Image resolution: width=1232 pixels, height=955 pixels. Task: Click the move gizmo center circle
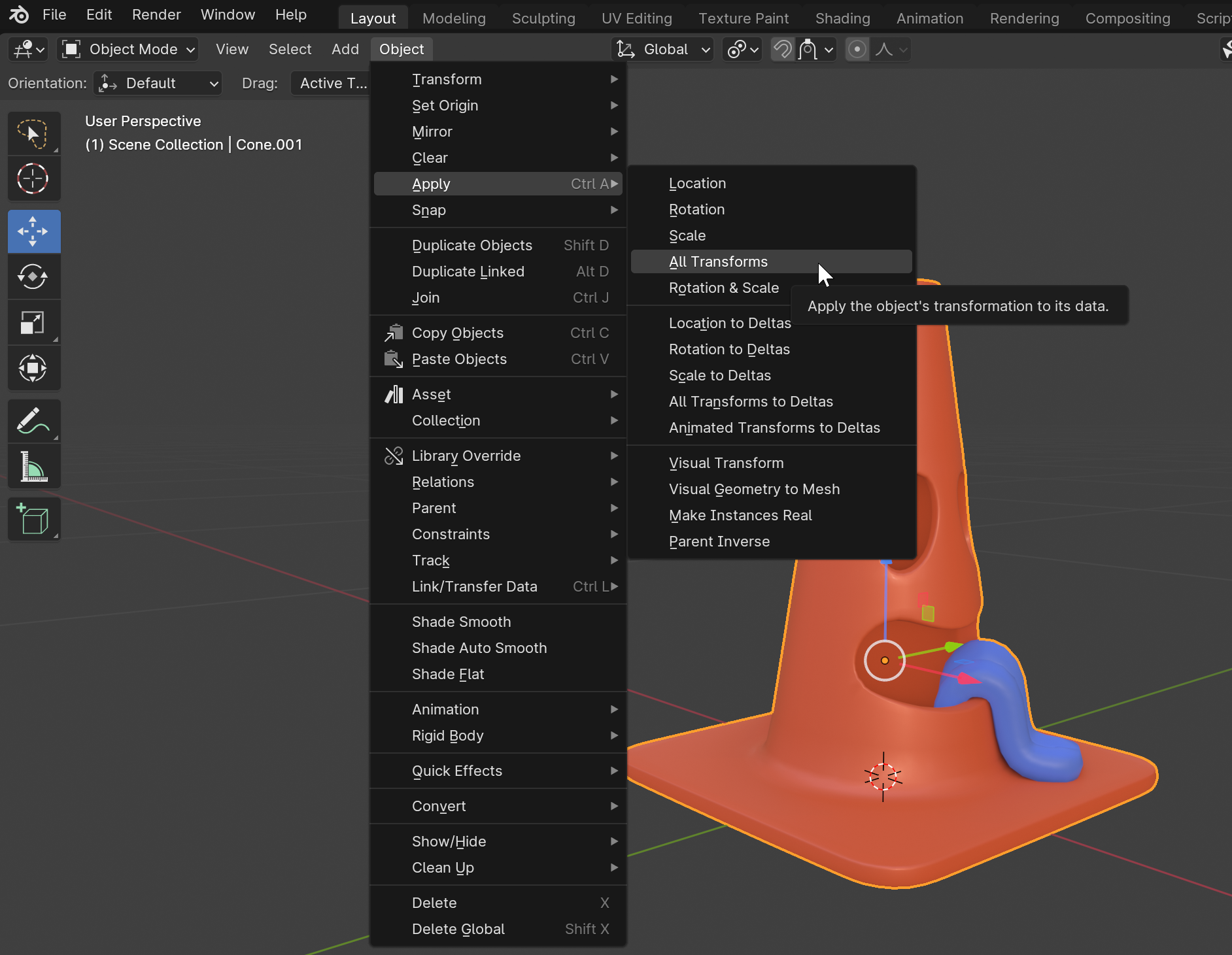coord(885,660)
